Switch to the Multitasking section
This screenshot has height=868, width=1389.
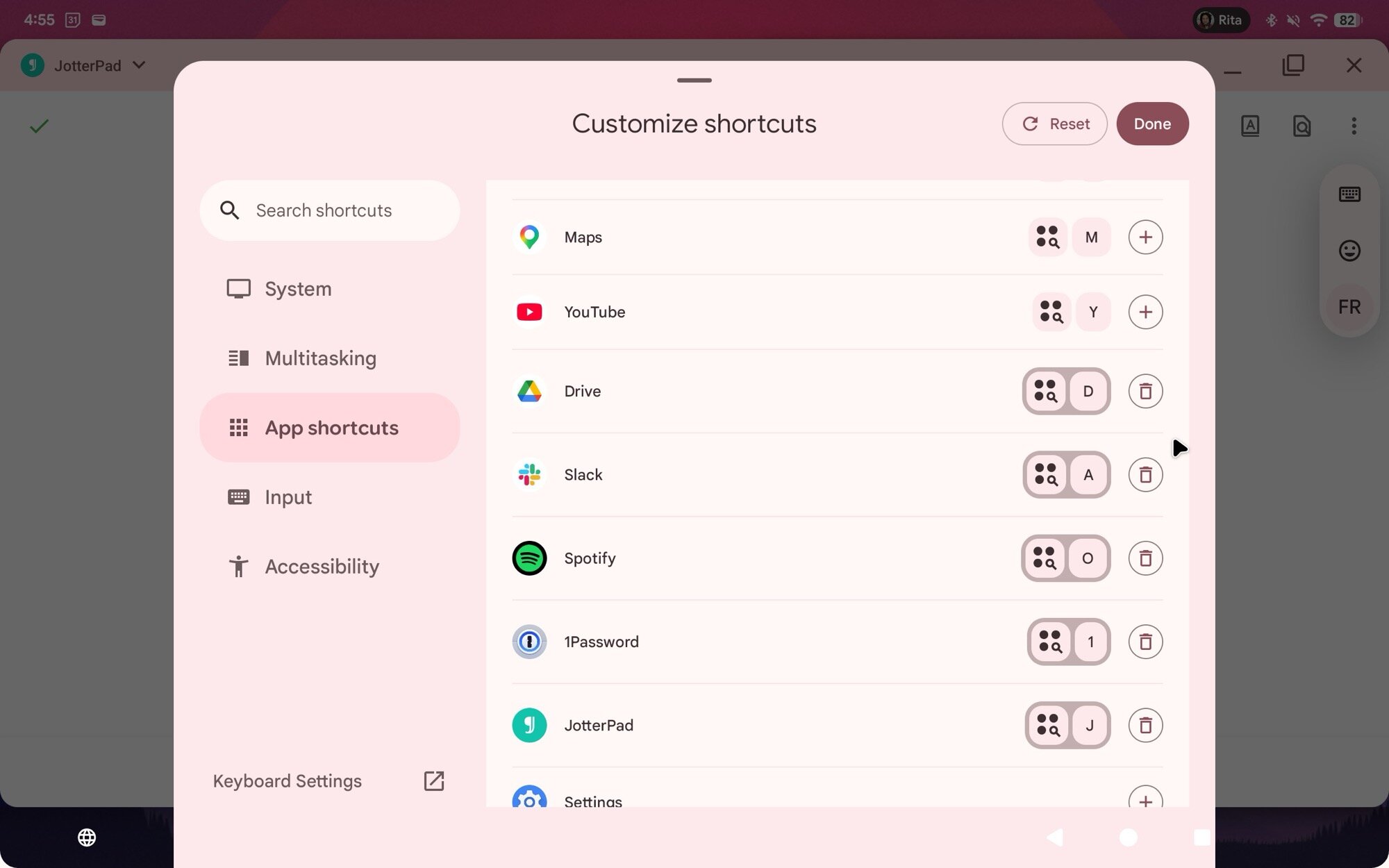point(319,358)
